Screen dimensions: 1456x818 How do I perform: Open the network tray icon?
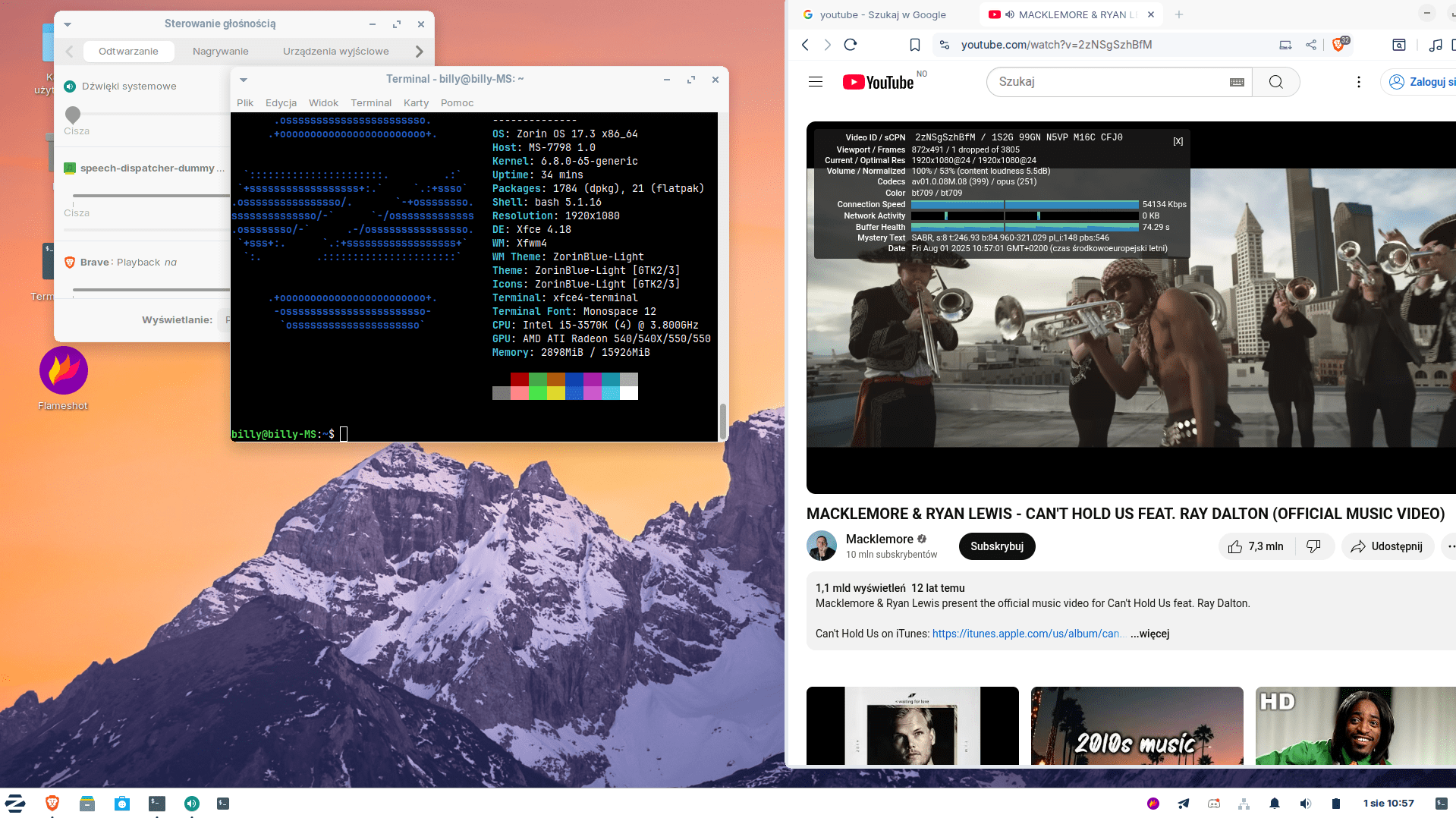click(1244, 804)
